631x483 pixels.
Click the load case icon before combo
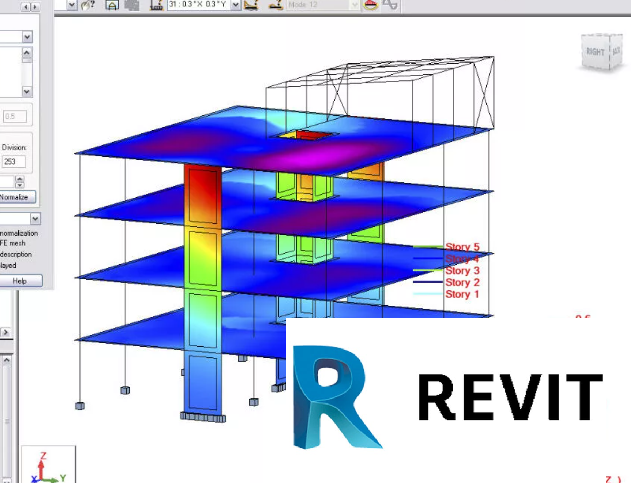156,5
